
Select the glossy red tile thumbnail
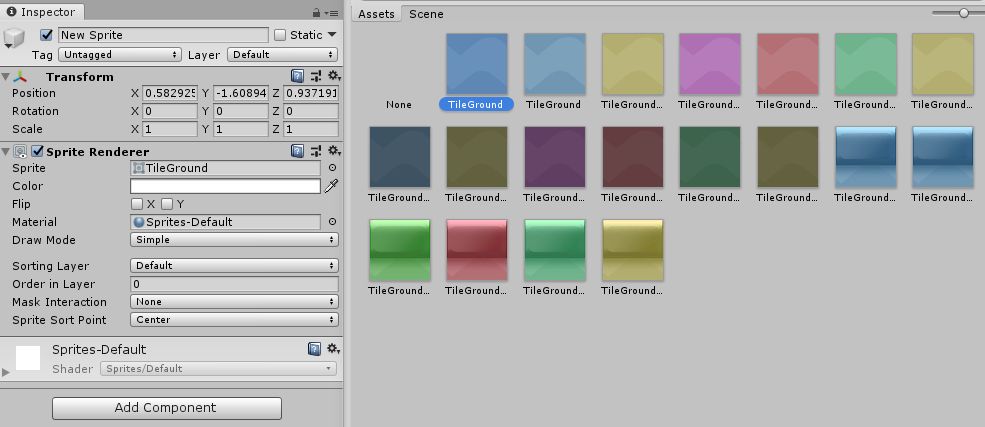tap(476, 250)
